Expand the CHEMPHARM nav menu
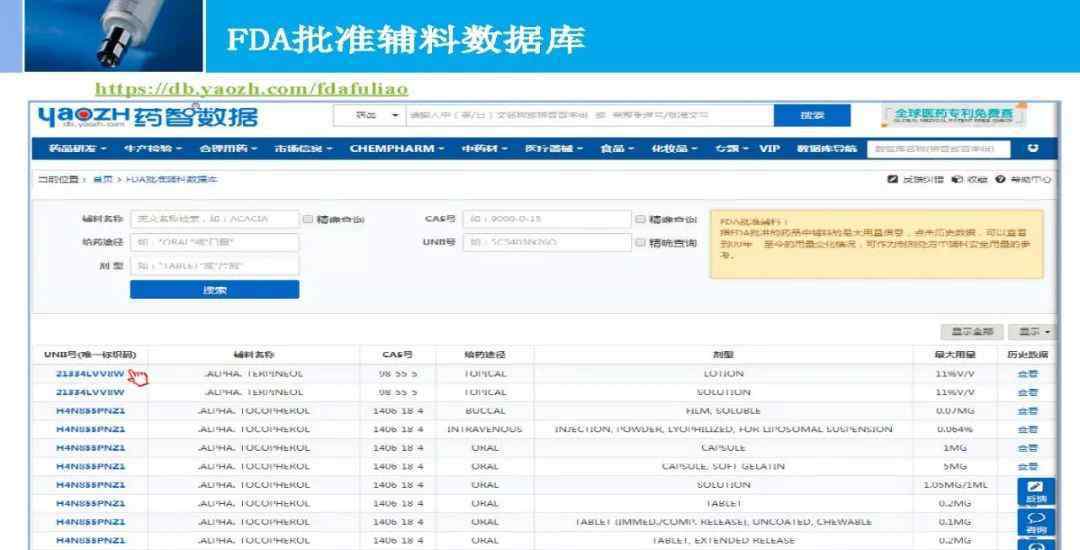The image size is (1080, 550). coord(397,148)
